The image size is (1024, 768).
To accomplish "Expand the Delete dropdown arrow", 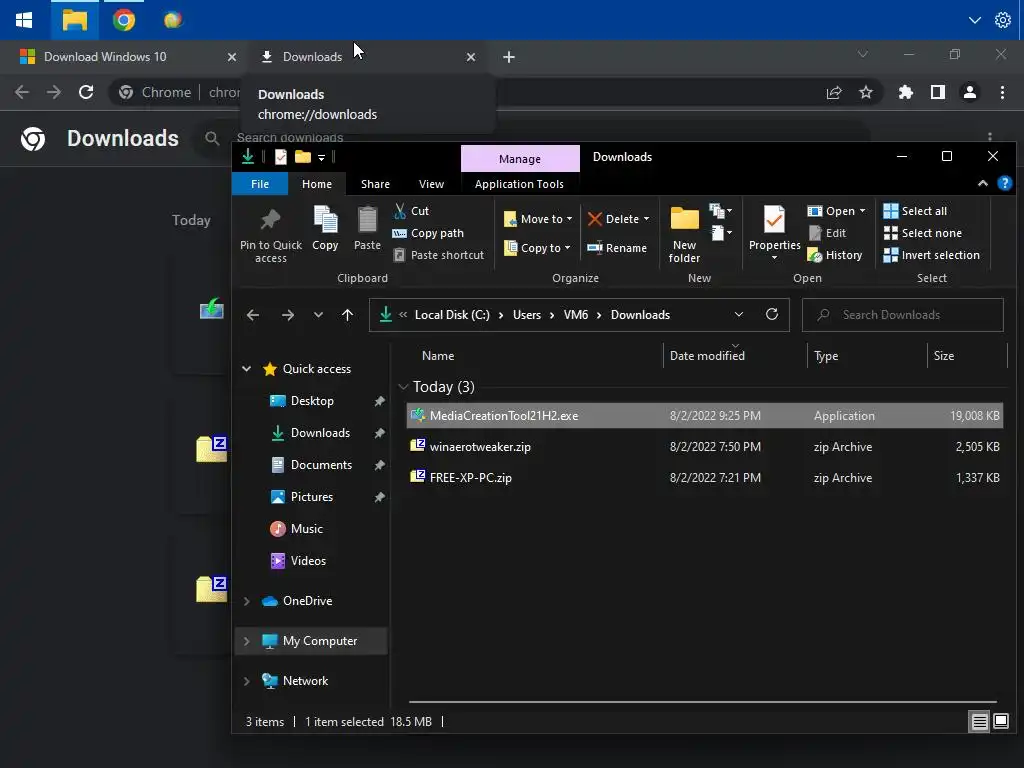I will coord(647,219).
